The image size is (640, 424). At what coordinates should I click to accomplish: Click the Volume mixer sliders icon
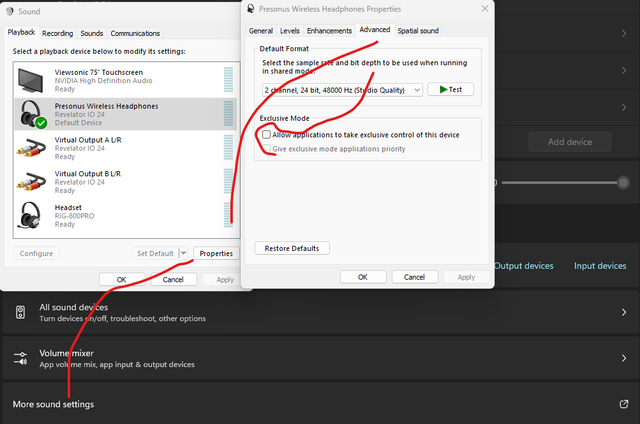[x=20, y=358]
